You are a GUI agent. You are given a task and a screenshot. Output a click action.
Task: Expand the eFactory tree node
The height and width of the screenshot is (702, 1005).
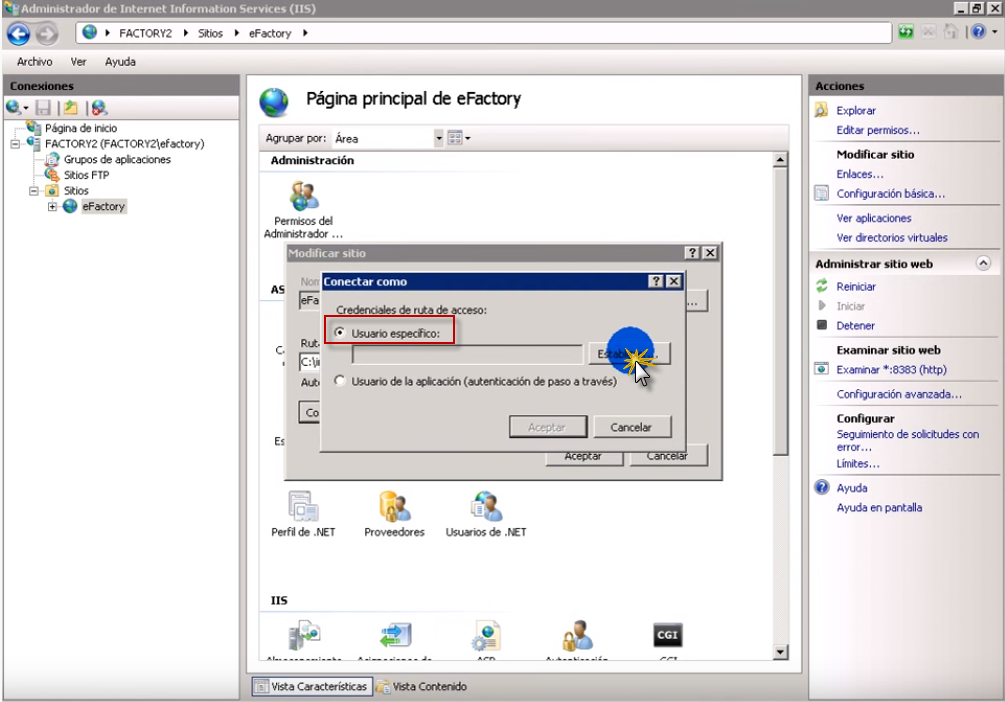[53, 207]
